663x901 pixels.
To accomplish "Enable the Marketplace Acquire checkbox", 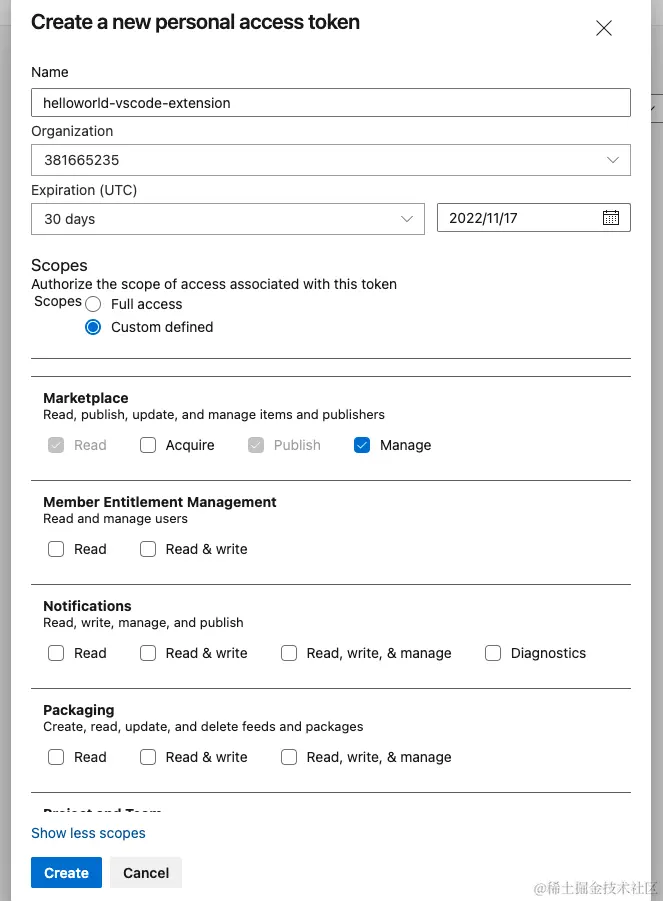I will tap(148, 445).
